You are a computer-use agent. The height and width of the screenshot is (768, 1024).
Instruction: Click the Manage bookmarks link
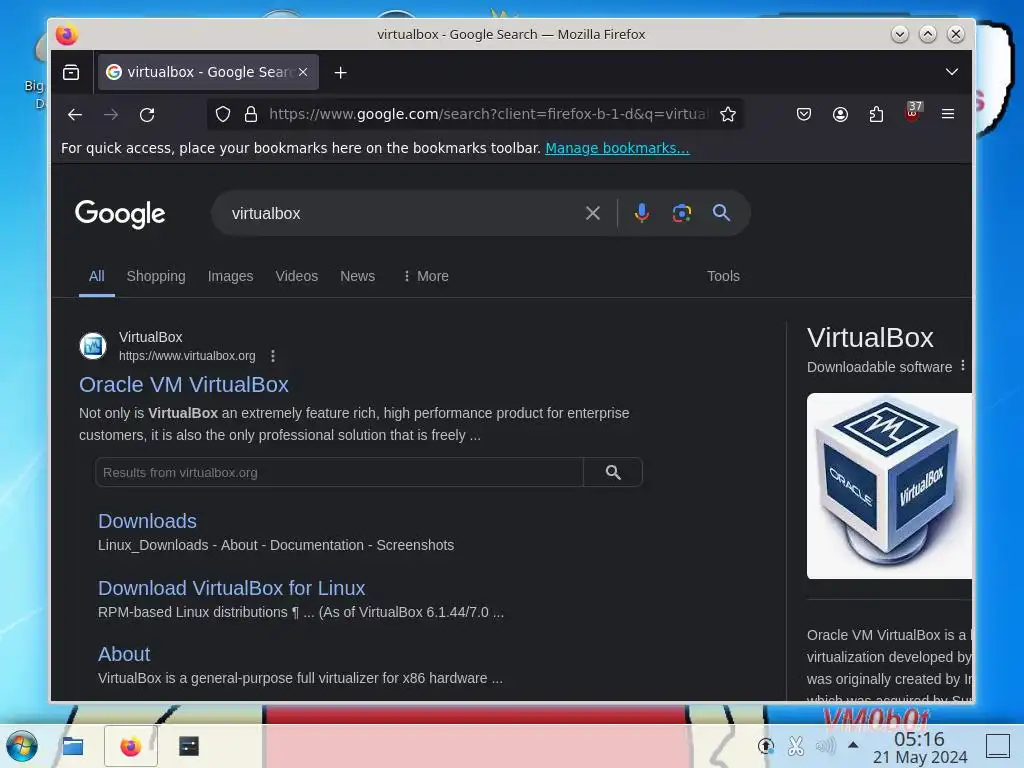(617, 148)
